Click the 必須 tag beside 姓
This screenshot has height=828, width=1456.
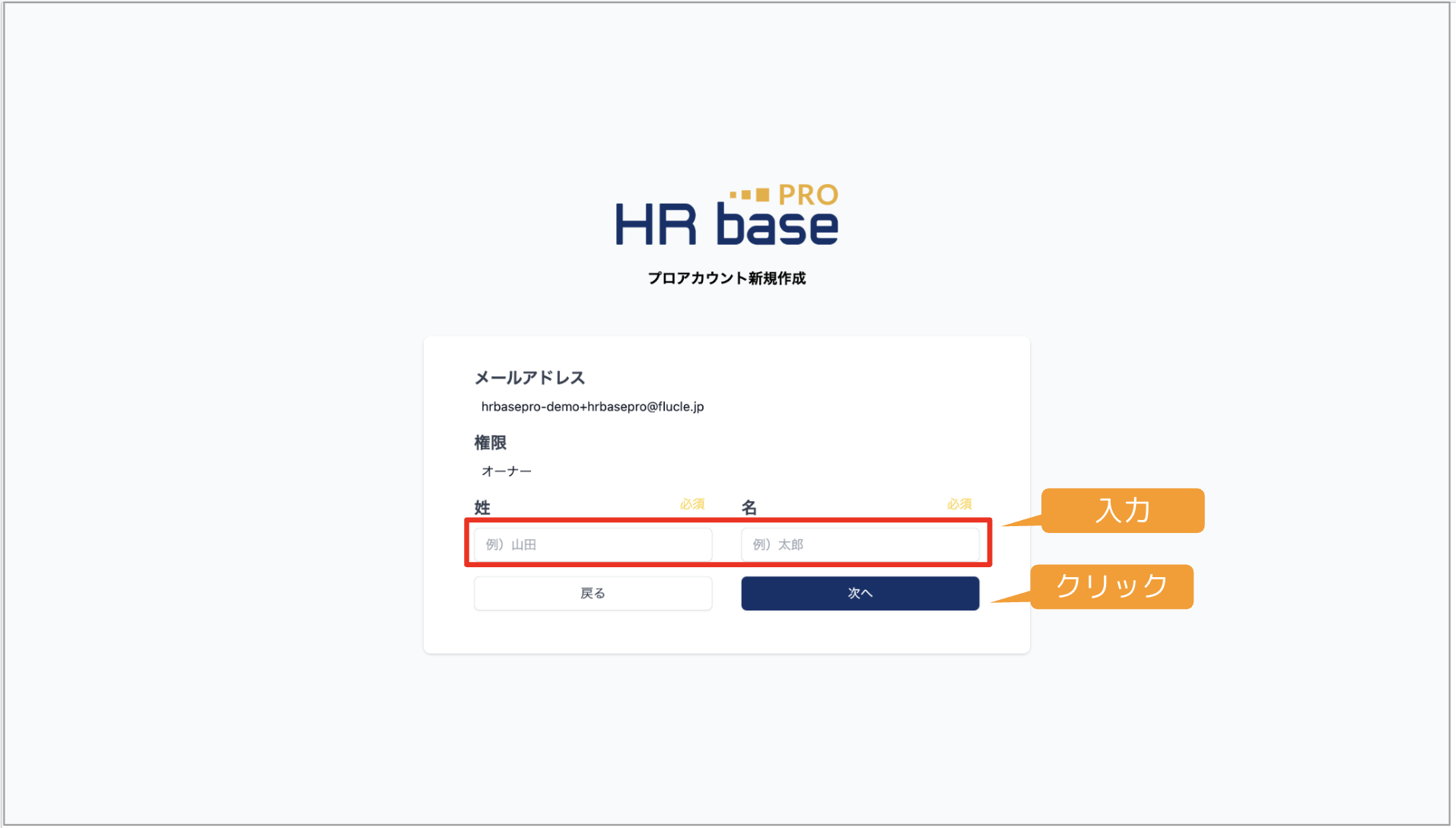pos(692,504)
